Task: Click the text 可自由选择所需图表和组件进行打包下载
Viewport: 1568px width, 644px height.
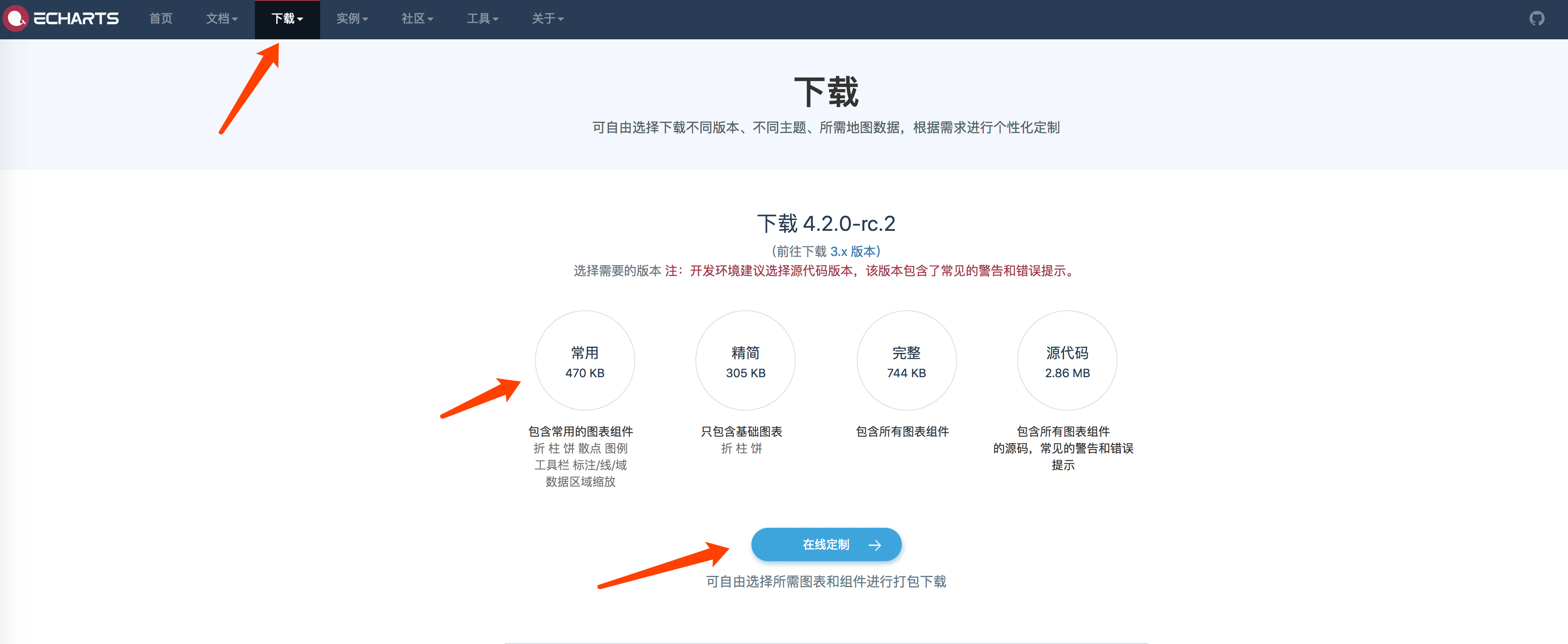Action: pyautogui.click(x=826, y=581)
